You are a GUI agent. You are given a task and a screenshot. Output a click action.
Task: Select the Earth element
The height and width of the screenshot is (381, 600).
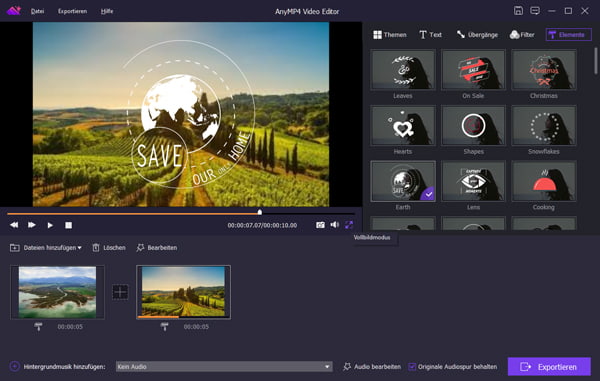coord(403,181)
